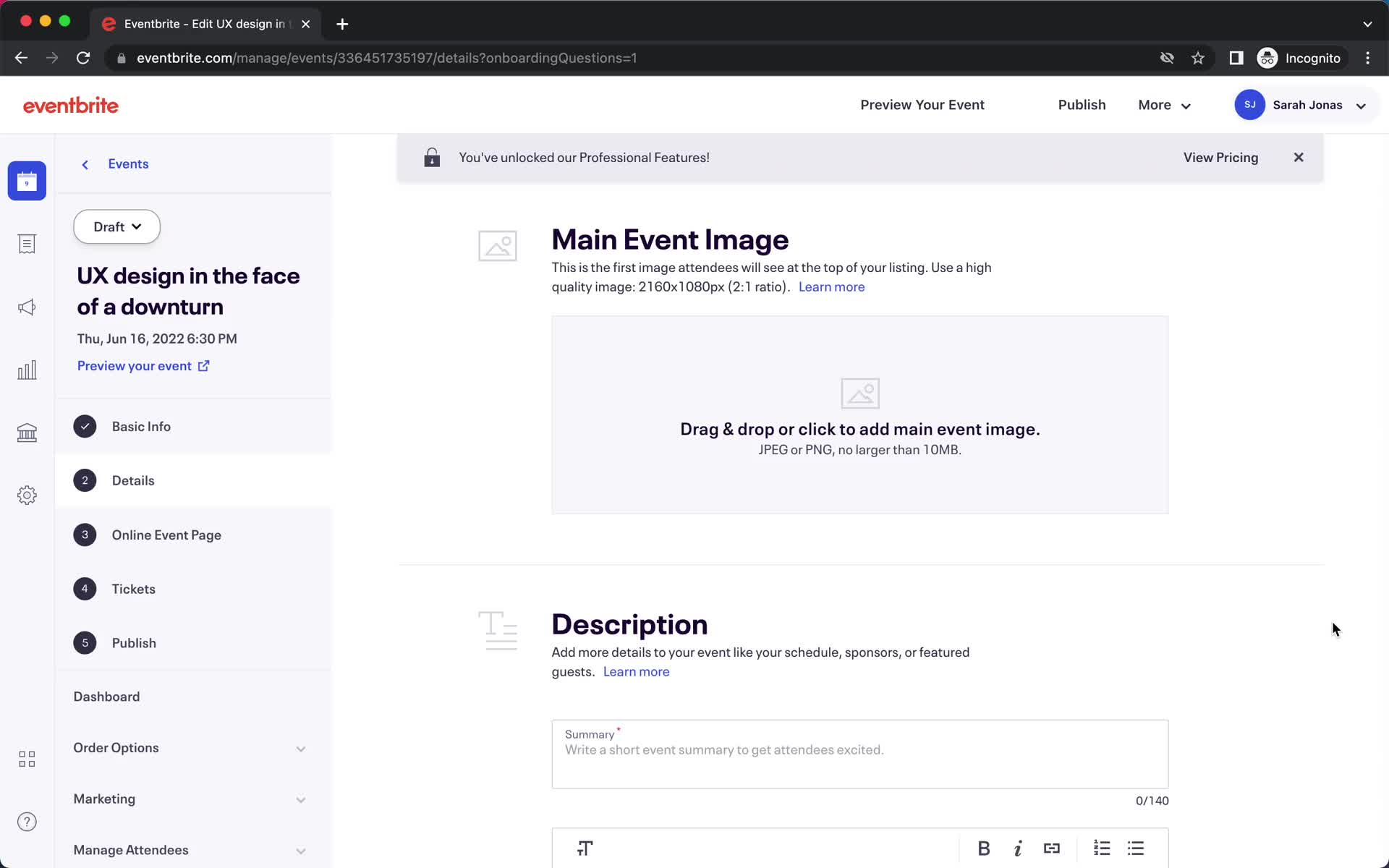Select the Details step 2
1389x868 pixels.
pos(133,480)
